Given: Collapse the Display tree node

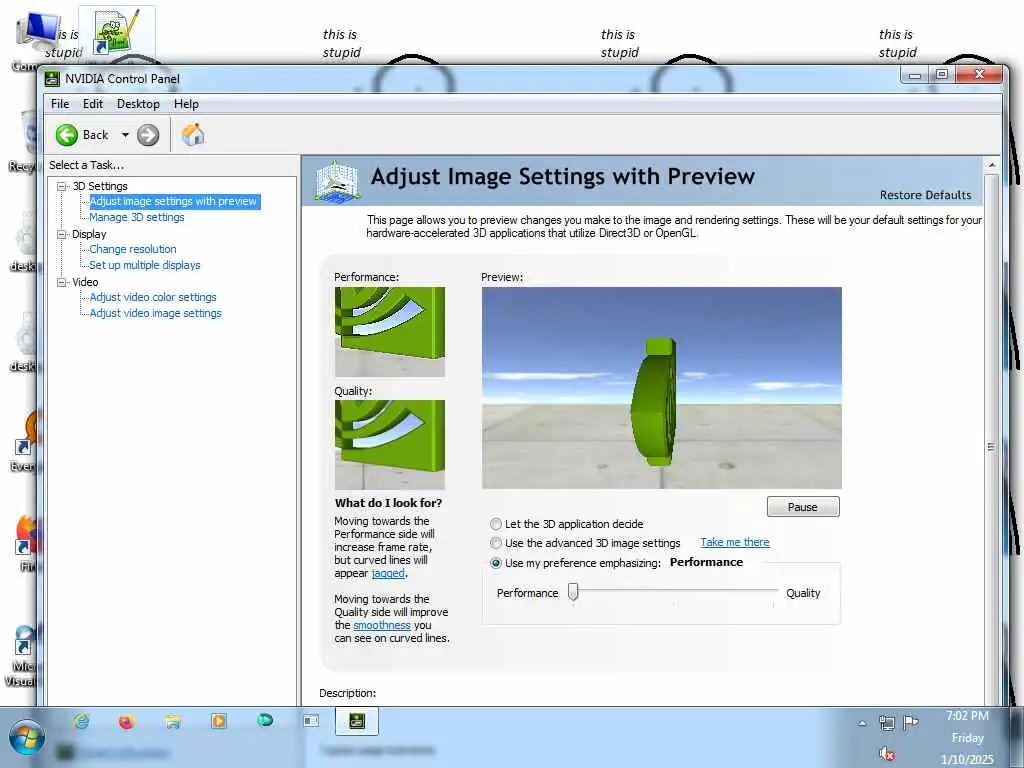Looking at the screenshot, I should tap(62, 234).
